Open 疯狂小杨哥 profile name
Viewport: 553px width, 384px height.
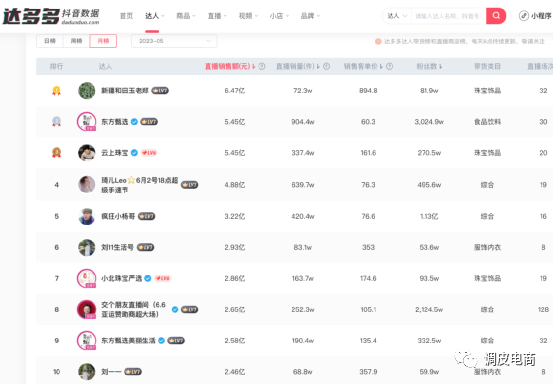(118, 216)
